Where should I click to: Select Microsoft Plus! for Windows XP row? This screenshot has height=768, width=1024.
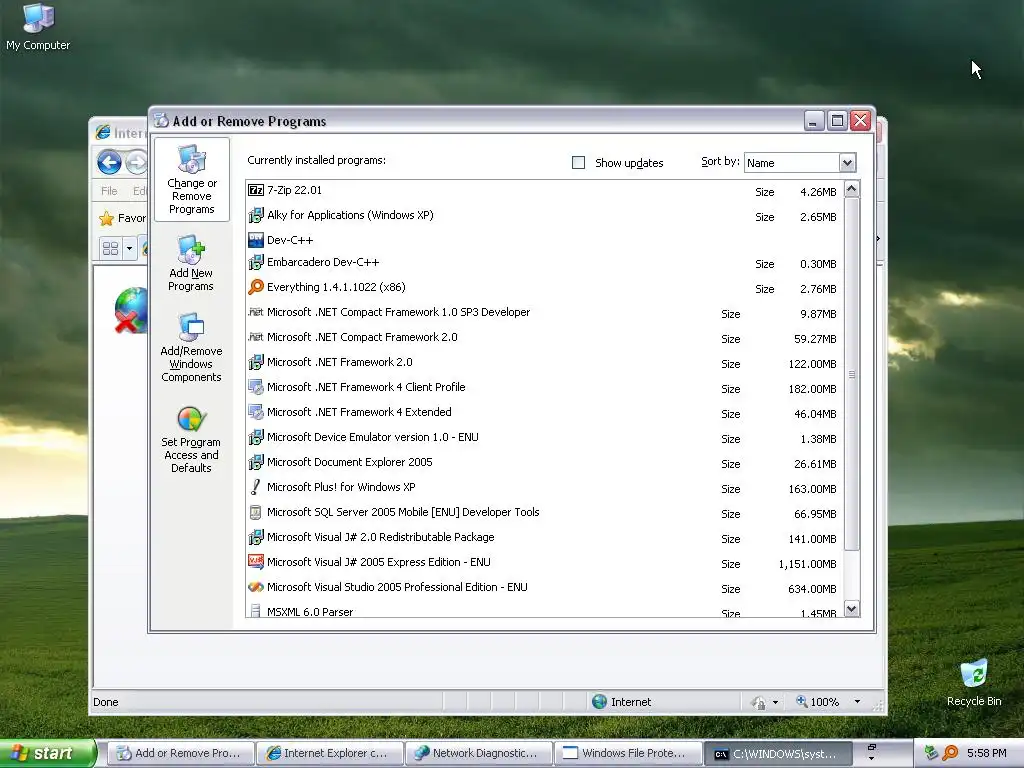pyautogui.click(x=545, y=487)
